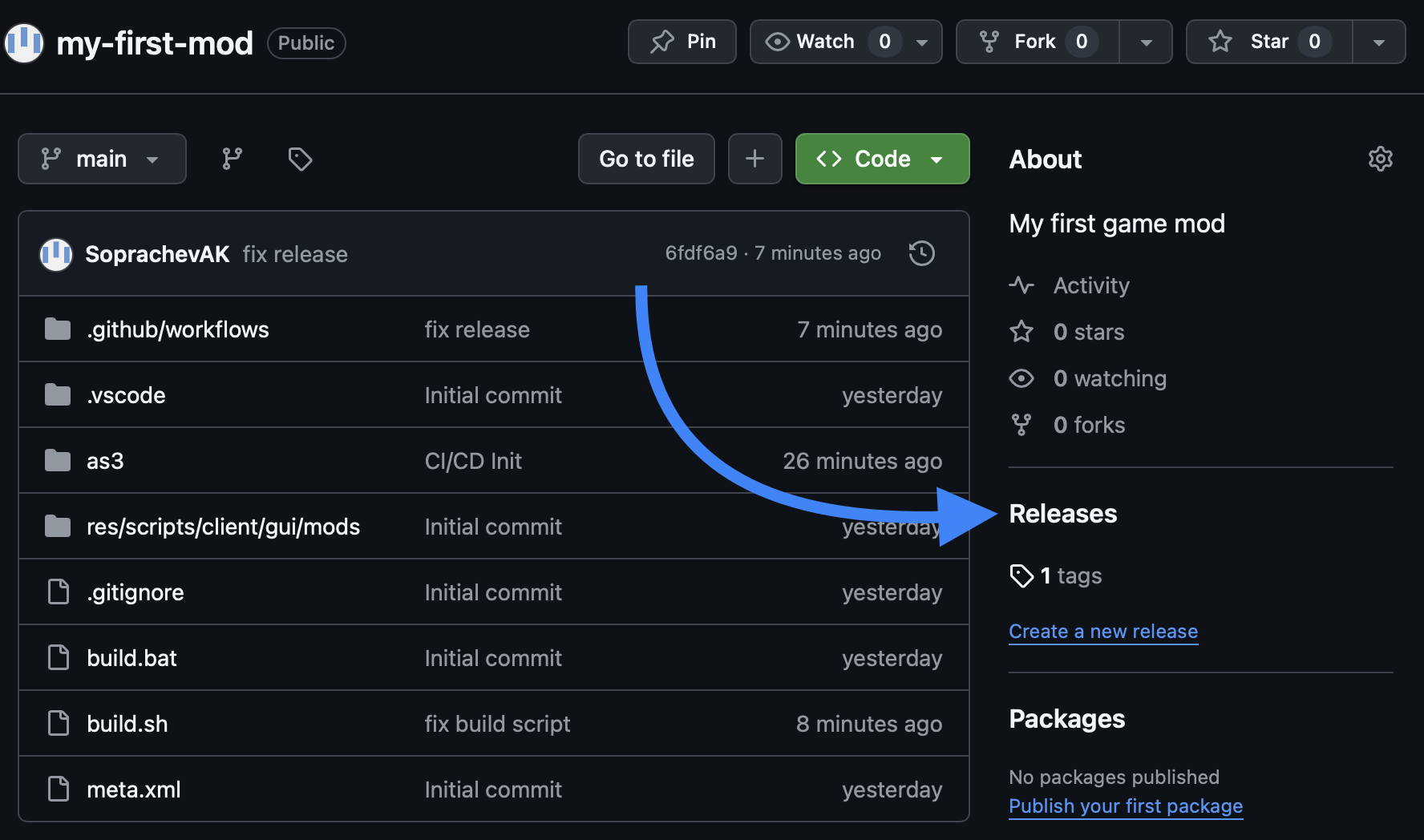Click the branches icon beside the branch selector
Screen dimensions: 1424x840
(x=231, y=159)
